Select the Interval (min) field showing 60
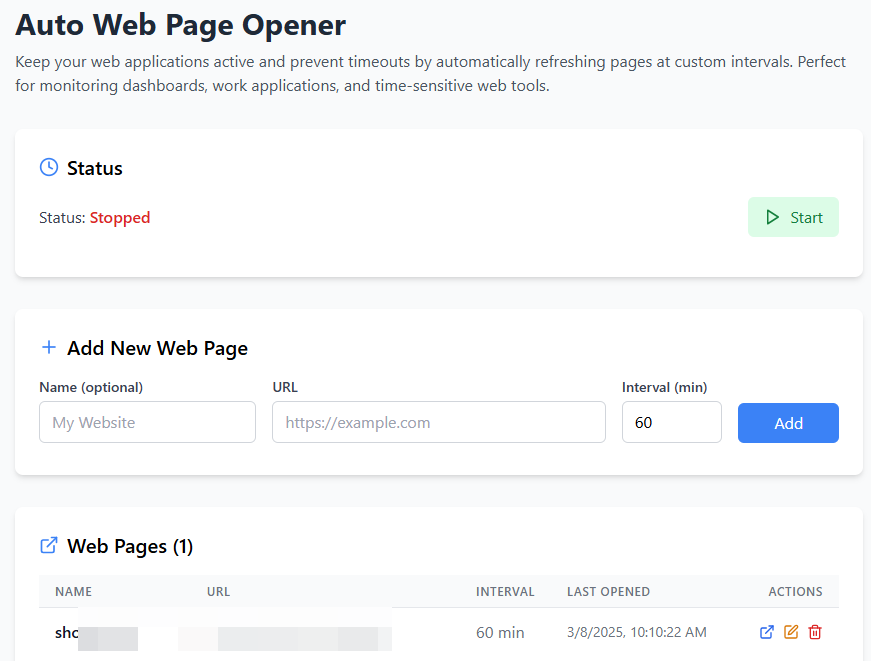The image size is (871, 661). click(671, 422)
